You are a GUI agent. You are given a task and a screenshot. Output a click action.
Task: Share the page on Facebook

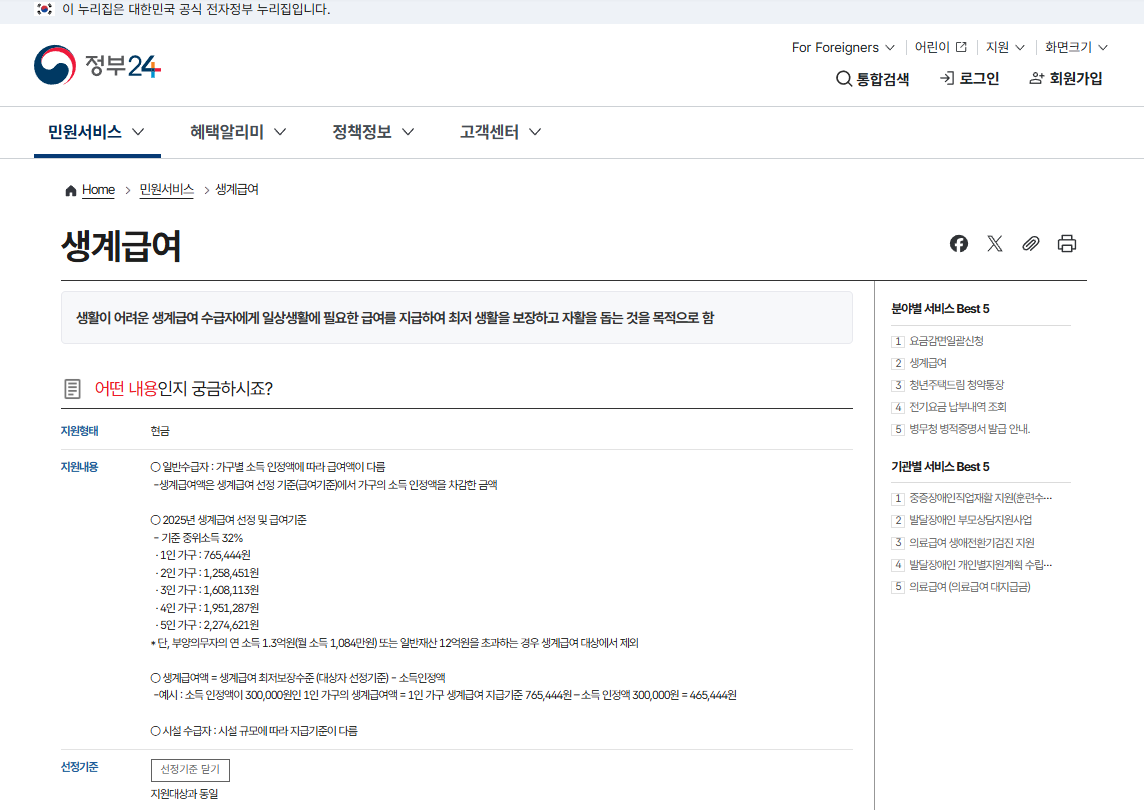[x=958, y=243]
